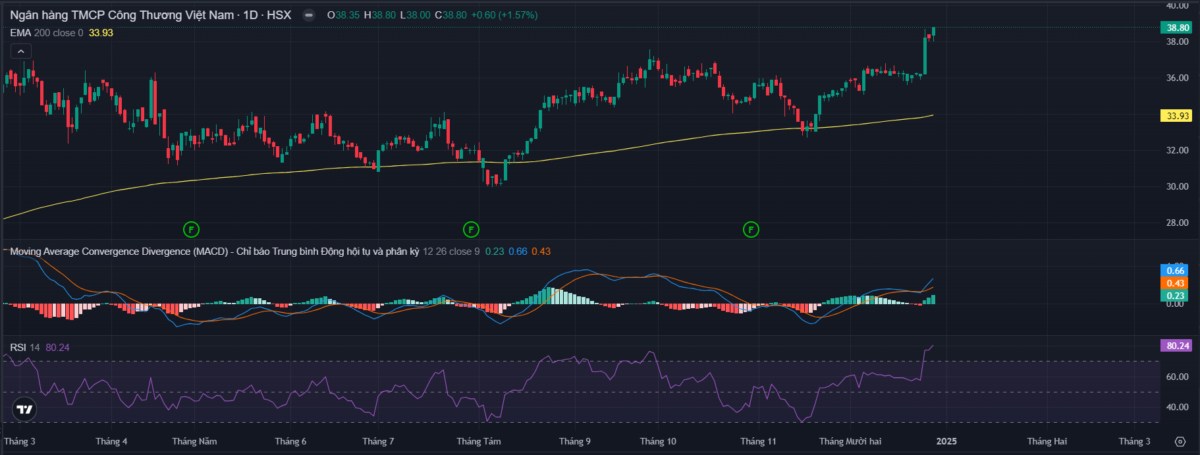1200x455 pixels.
Task: Click the +0.60 (+1.57%) change value
Action: pos(507,17)
